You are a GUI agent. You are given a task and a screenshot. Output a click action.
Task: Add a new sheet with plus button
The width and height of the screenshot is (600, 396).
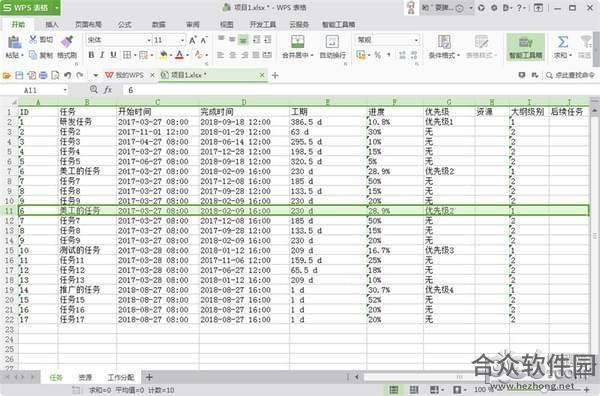click(x=149, y=377)
